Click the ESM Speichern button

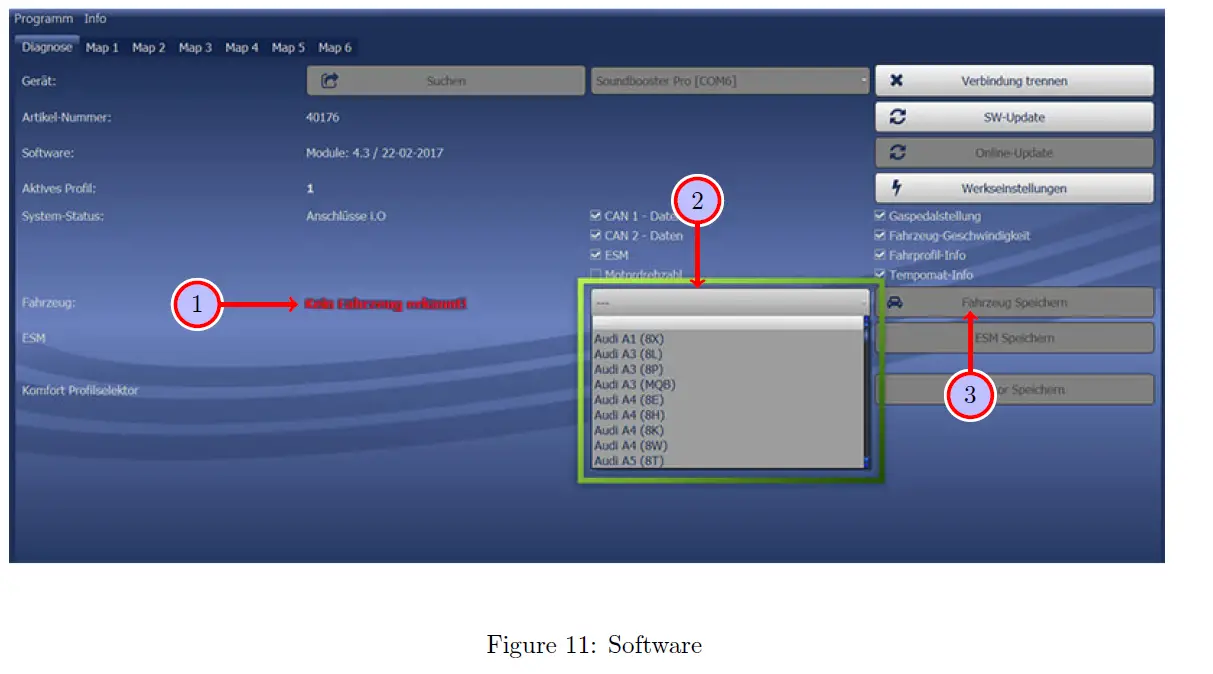click(x=1014, y=338)
